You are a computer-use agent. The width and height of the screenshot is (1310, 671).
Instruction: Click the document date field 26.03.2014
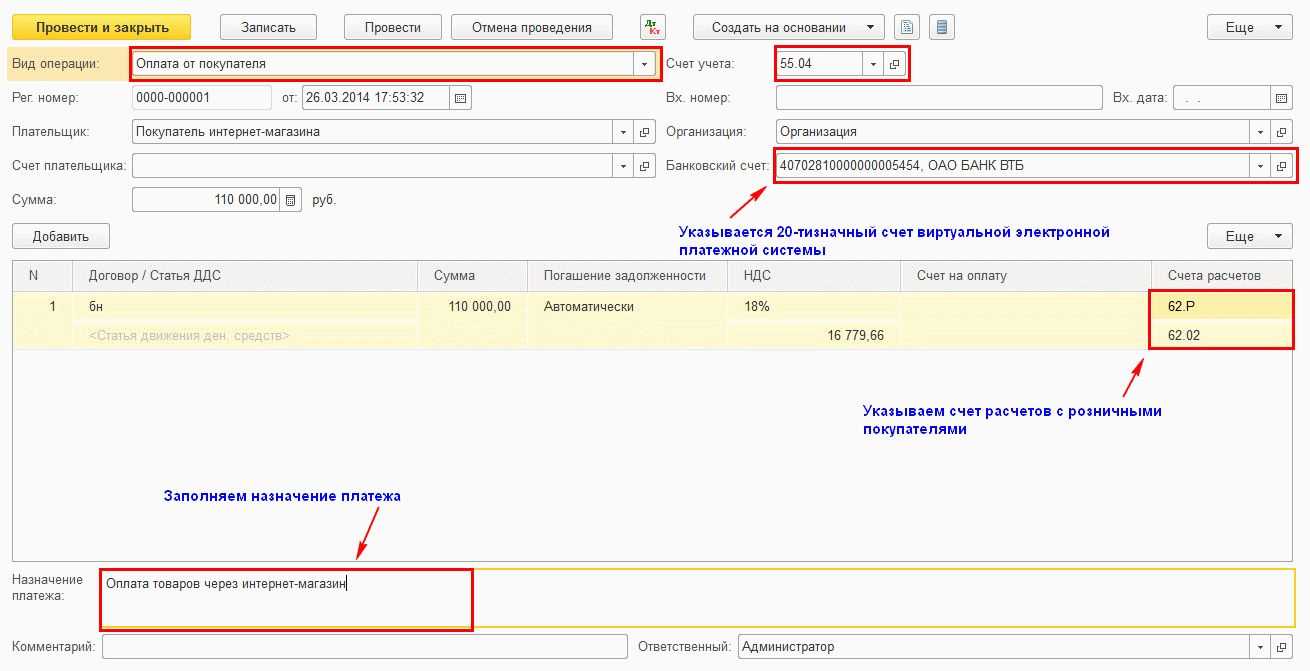pos(376,98)
